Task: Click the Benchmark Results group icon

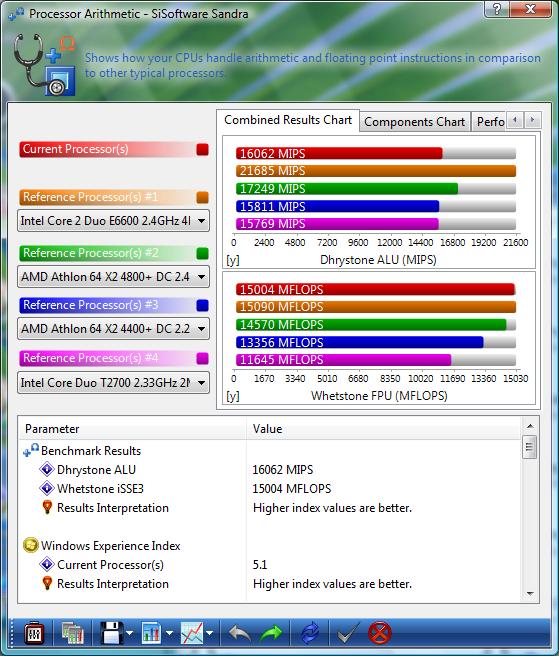Action: point(31,450)
